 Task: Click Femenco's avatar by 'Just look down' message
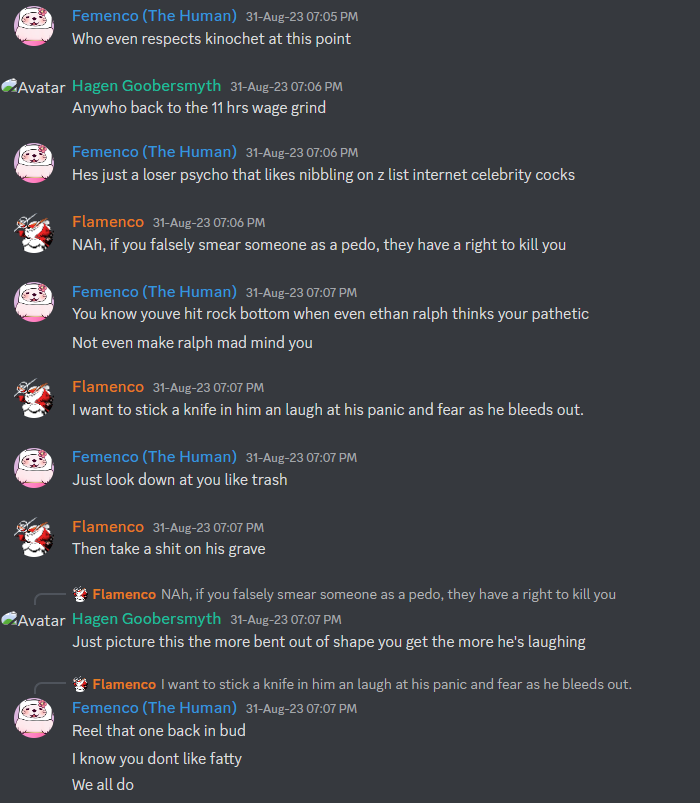click(34, 468)
